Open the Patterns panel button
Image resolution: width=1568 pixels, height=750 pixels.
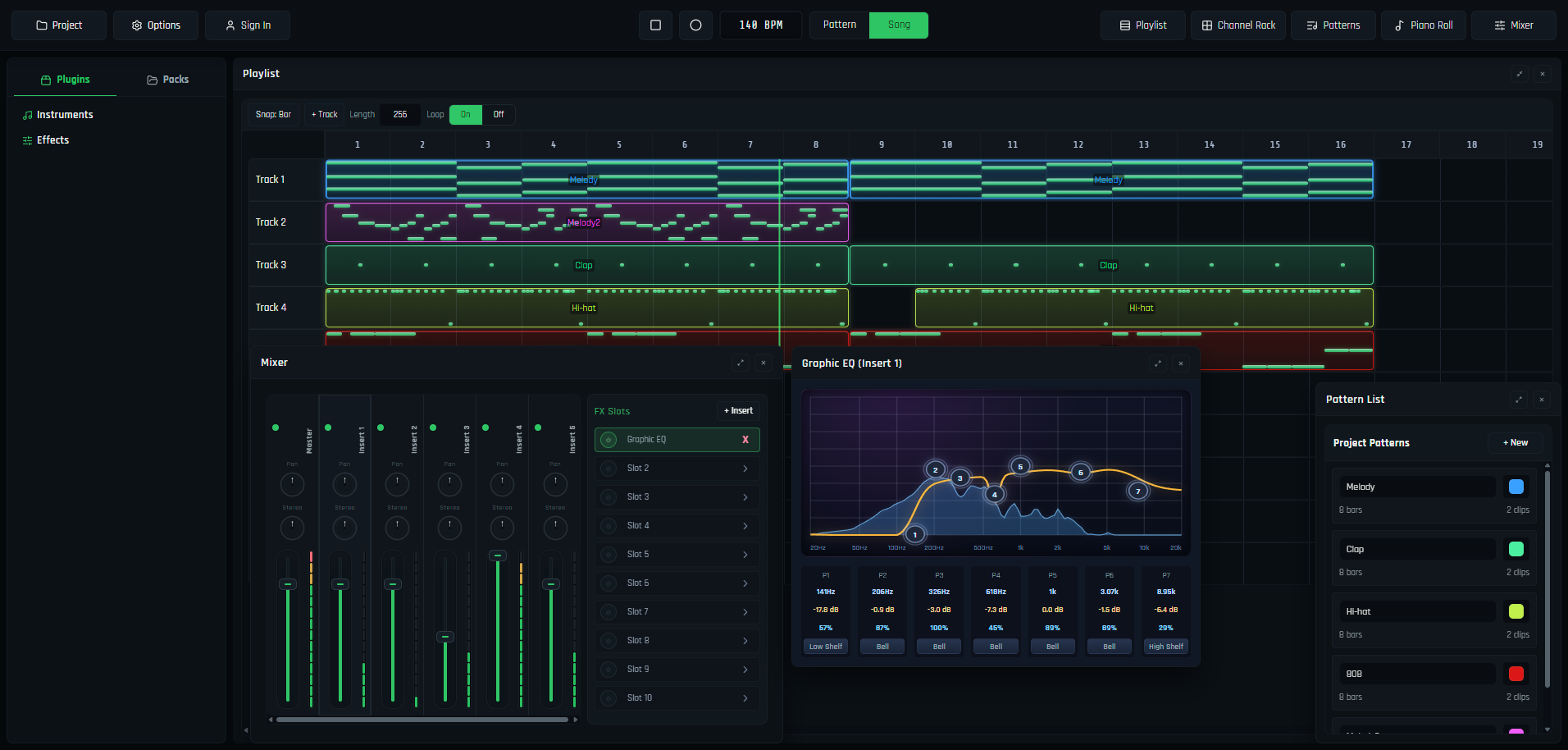(x=1333, y=25)
